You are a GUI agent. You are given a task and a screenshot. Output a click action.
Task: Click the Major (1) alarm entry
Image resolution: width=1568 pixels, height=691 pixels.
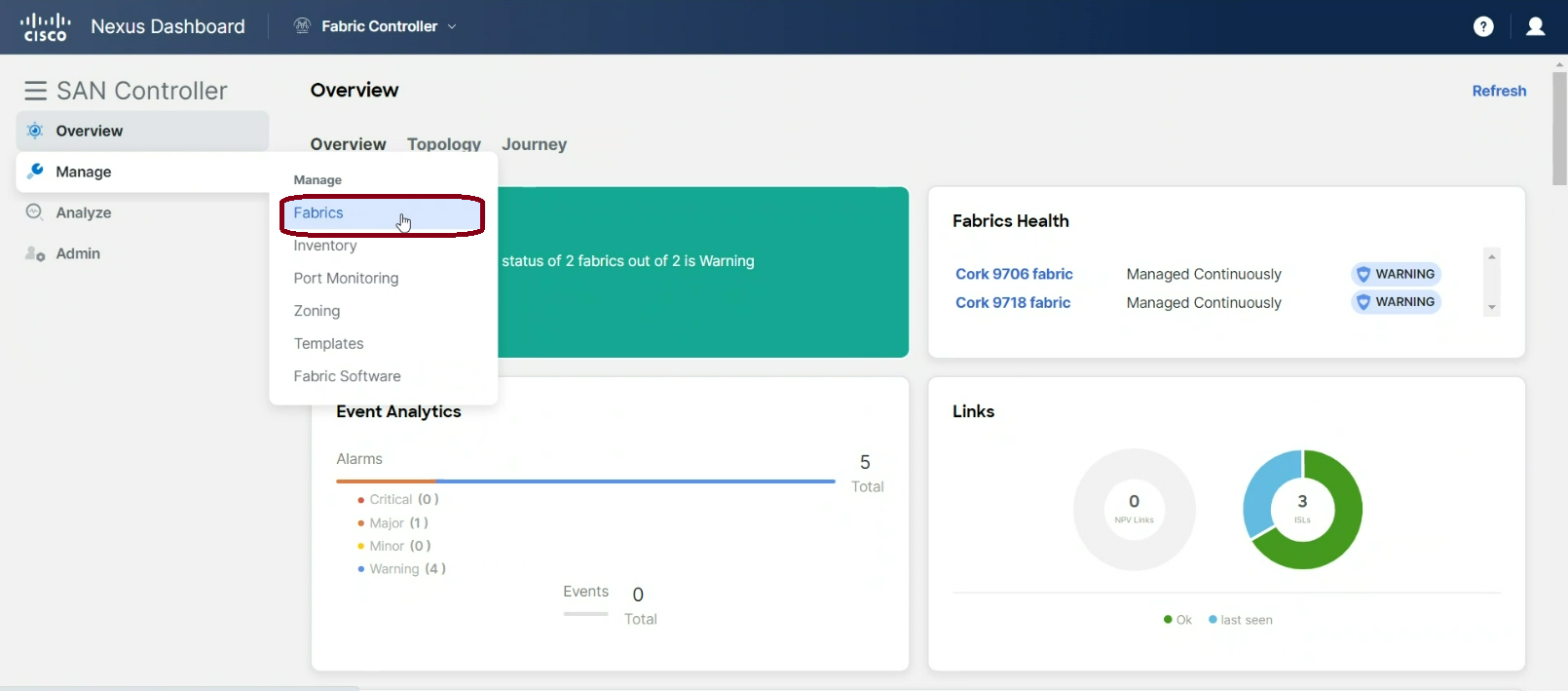[x=392, y=523]
